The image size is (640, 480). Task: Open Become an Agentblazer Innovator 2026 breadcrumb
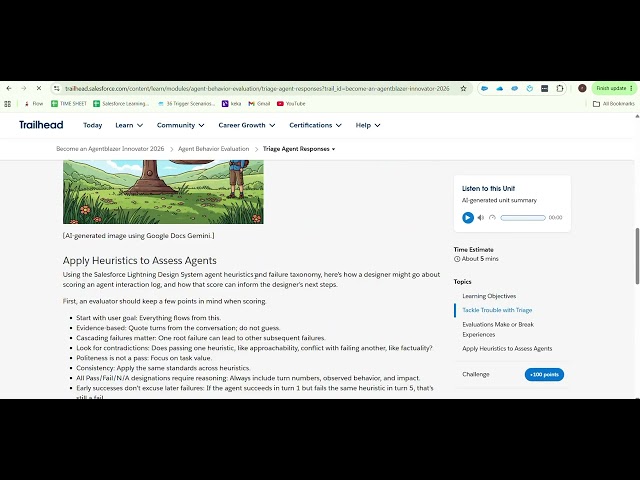[x=110, y=149]
